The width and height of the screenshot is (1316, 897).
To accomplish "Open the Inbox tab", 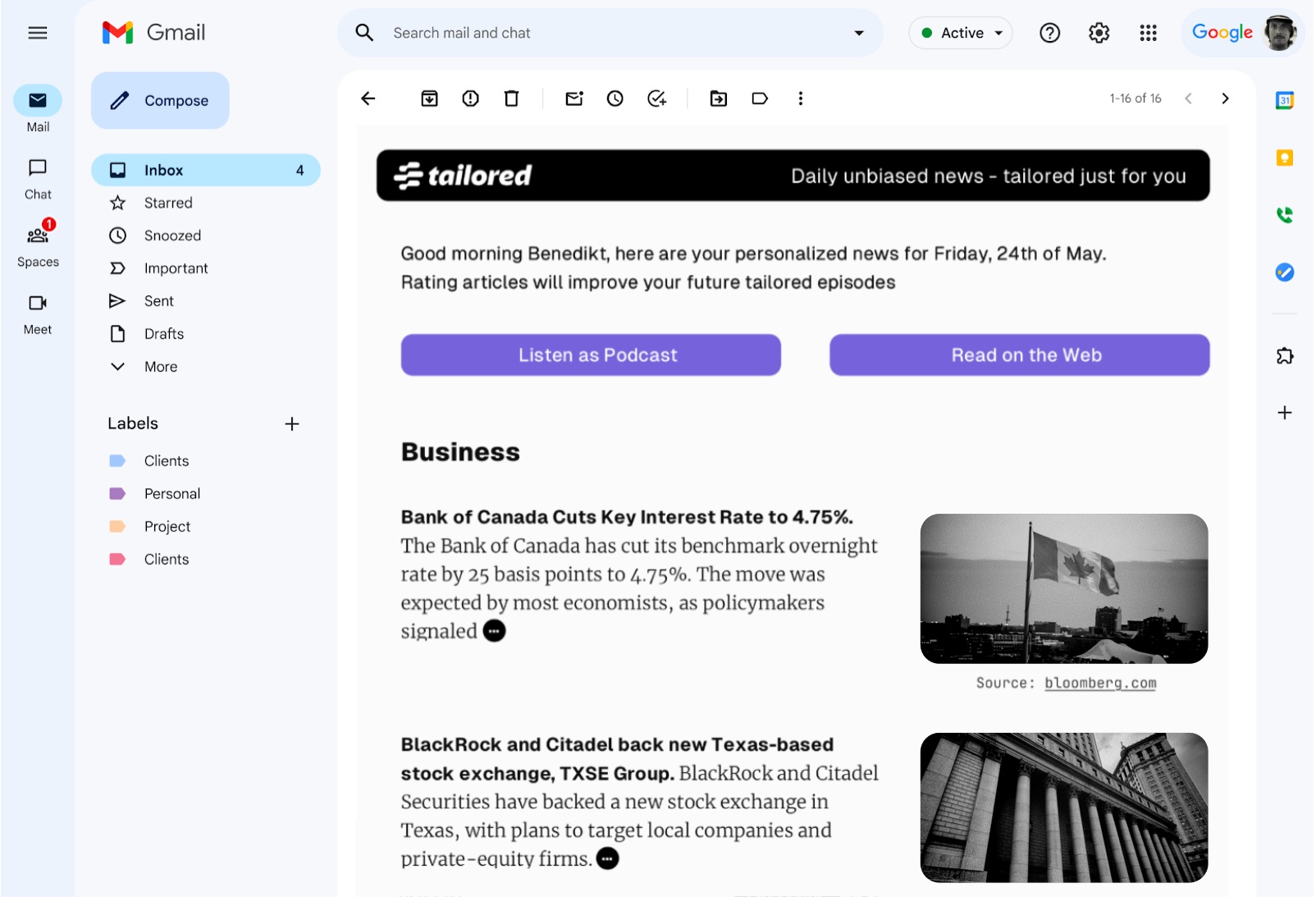I will click(162, 170).
